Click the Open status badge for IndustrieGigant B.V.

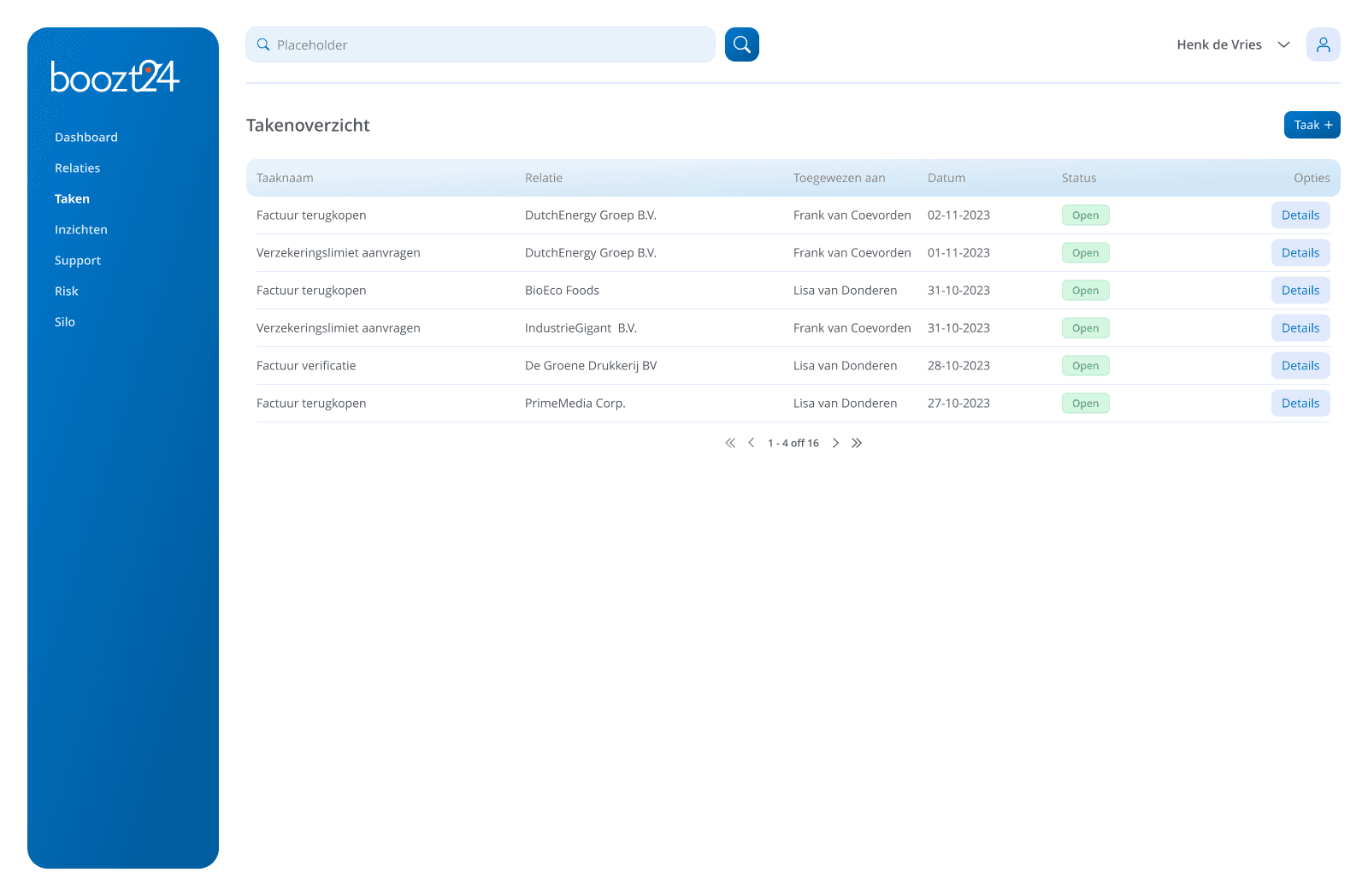coord(1085,328)
